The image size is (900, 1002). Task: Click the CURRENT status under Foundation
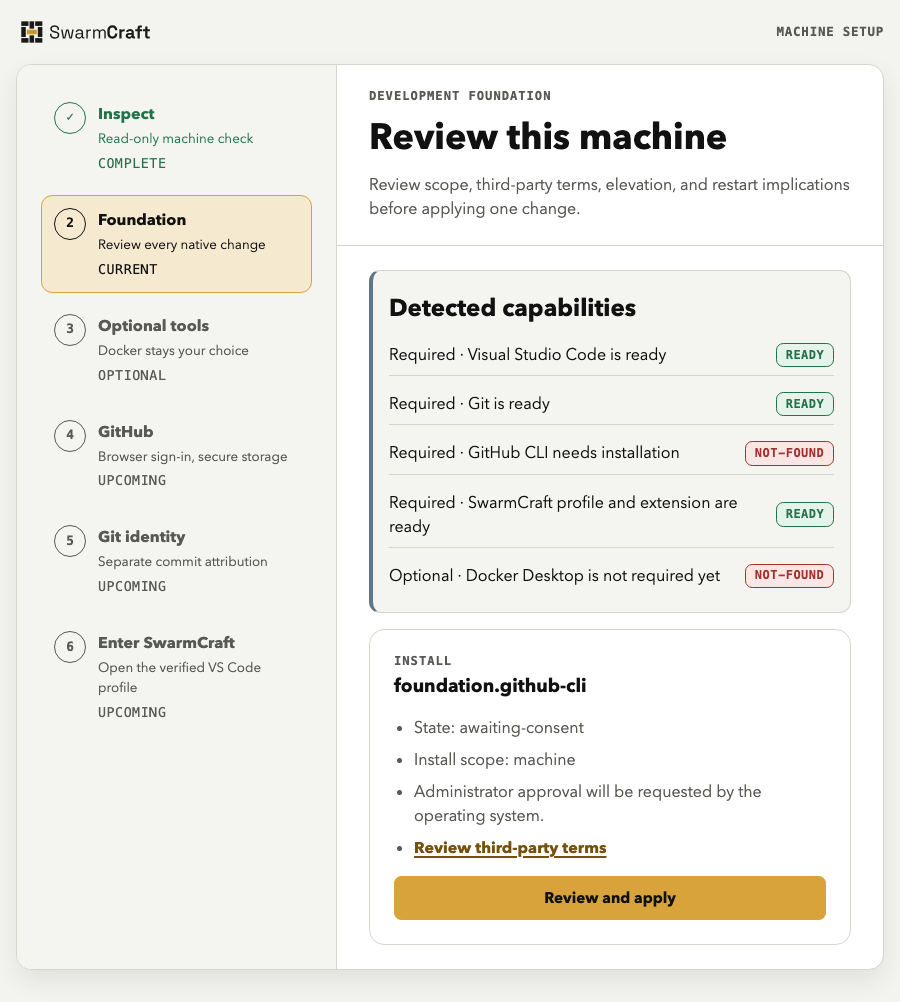(x=127, y=270)
